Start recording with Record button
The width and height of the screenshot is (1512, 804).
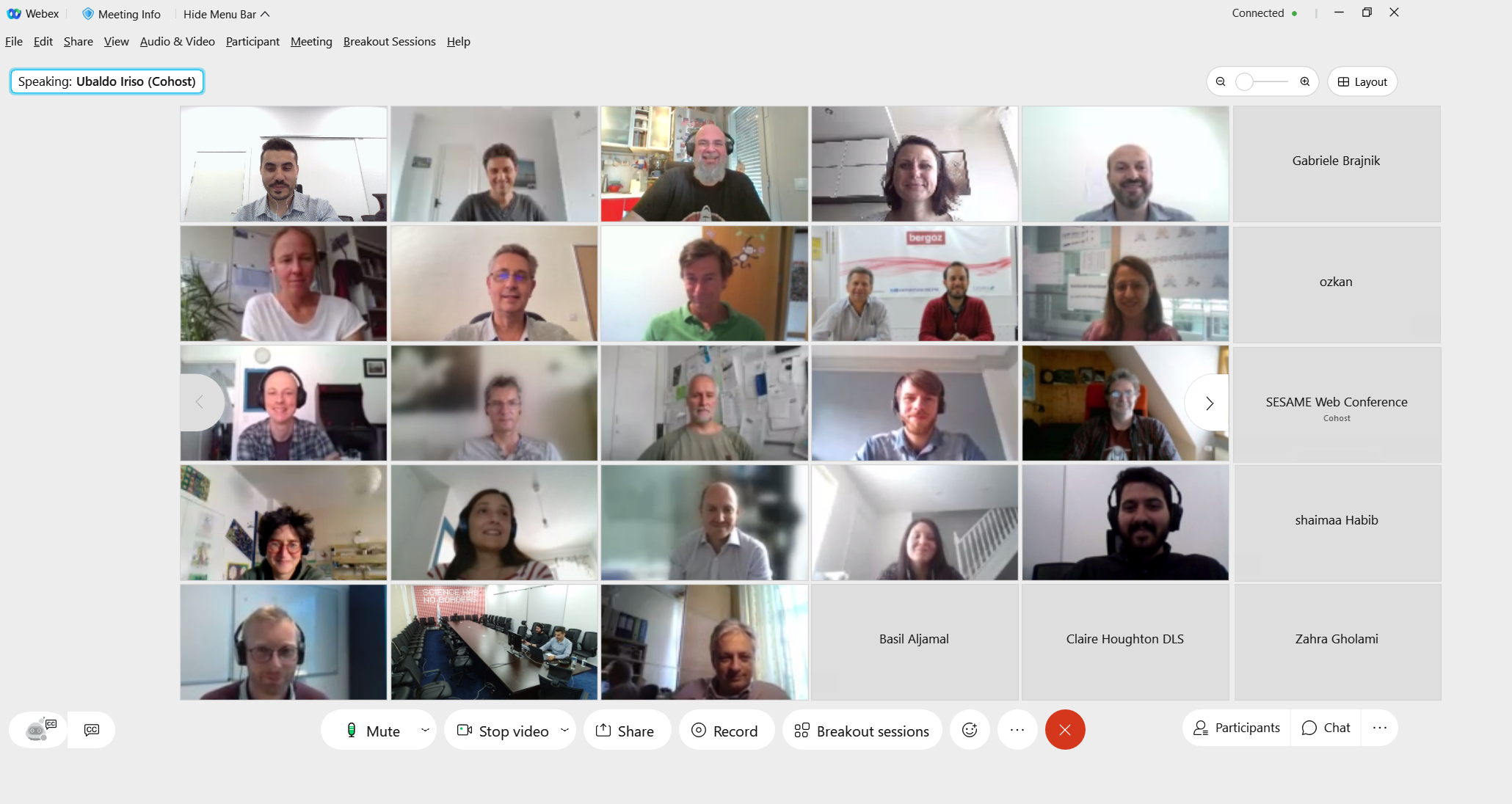click(x=725, y=731)
